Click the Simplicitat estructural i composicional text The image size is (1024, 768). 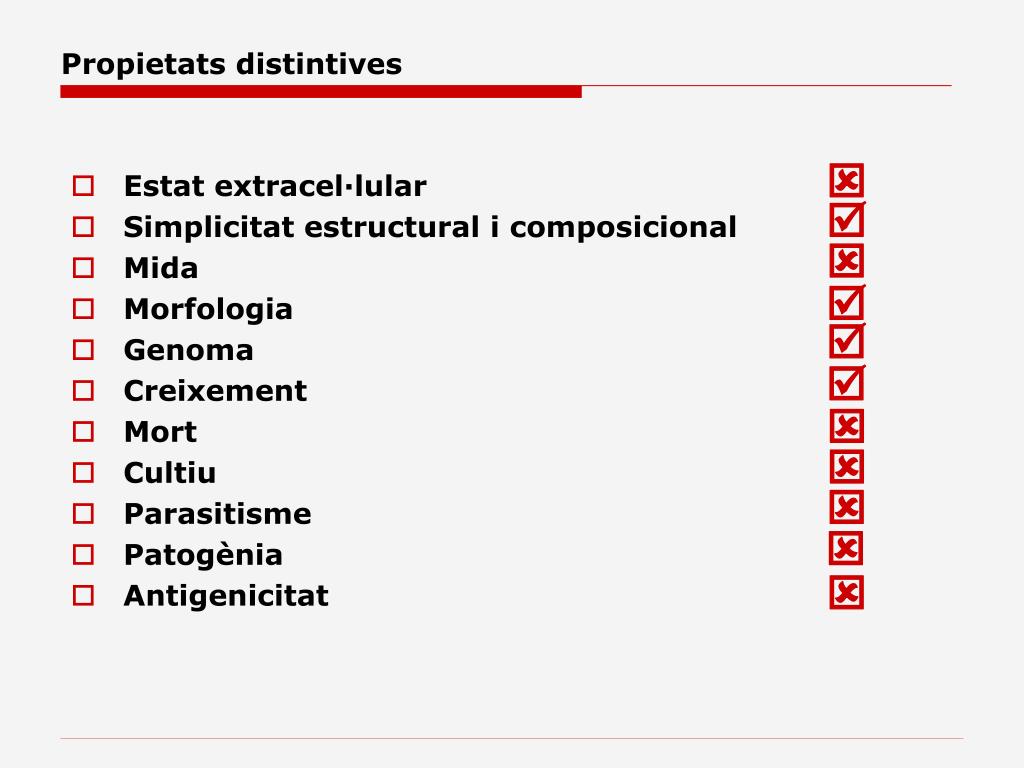pyautogui.click(x=430, y=227)
